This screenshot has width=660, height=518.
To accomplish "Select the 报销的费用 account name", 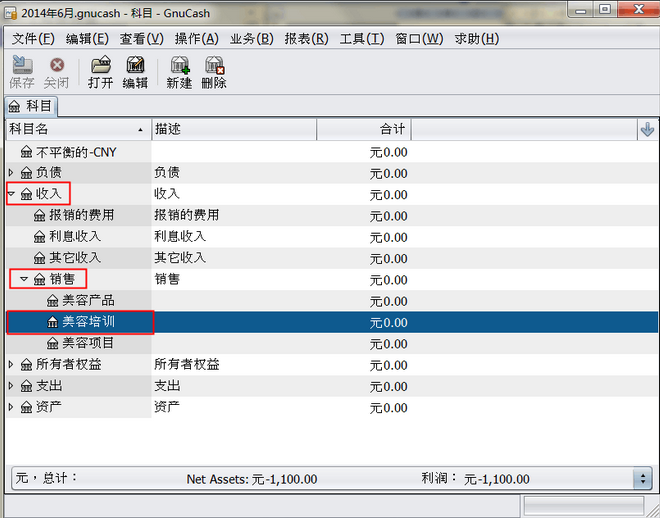I will coord(82,215).
